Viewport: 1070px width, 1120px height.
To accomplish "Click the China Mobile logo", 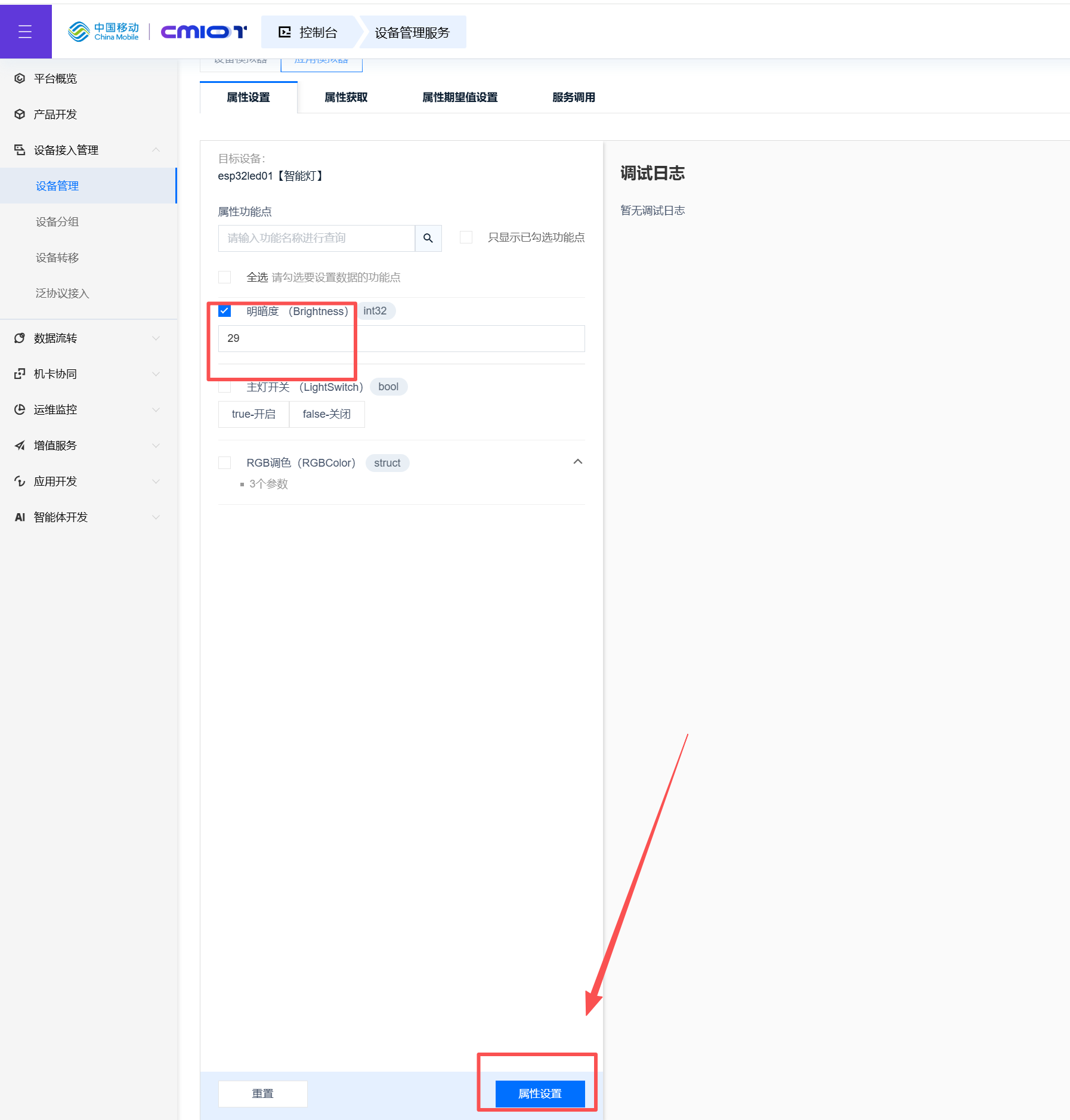I will click(x=104, y=32).
